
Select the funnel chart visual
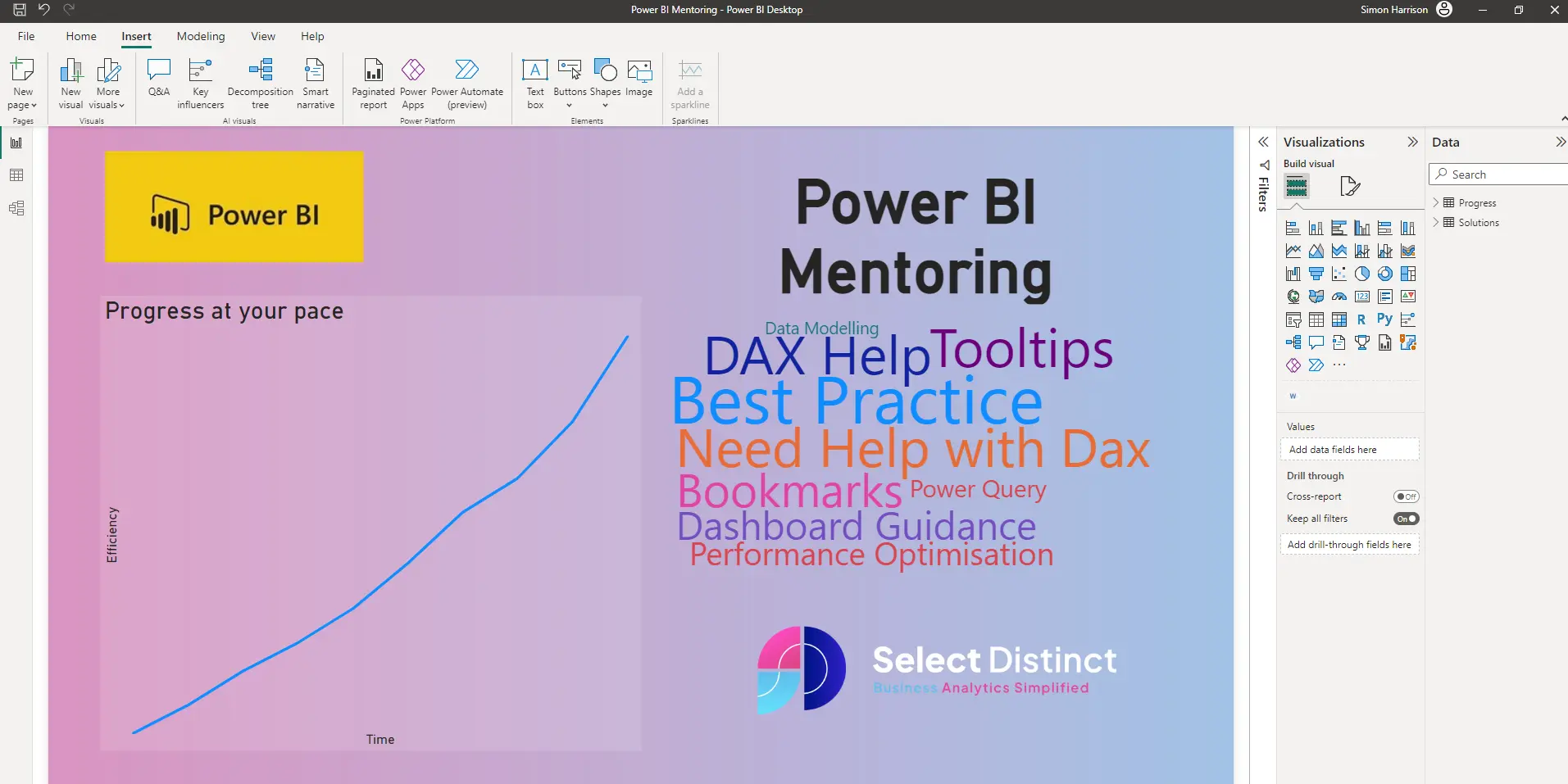point(1316,274)
